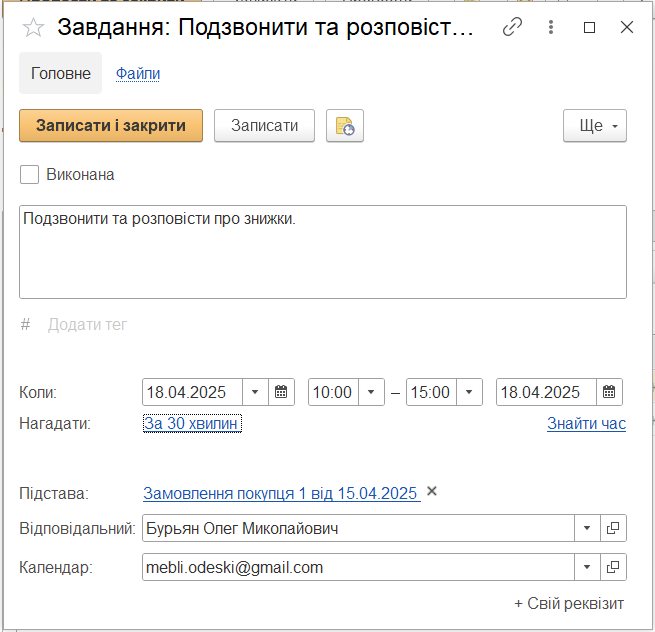
Task: Close the task window
Action: click(627, 27)
